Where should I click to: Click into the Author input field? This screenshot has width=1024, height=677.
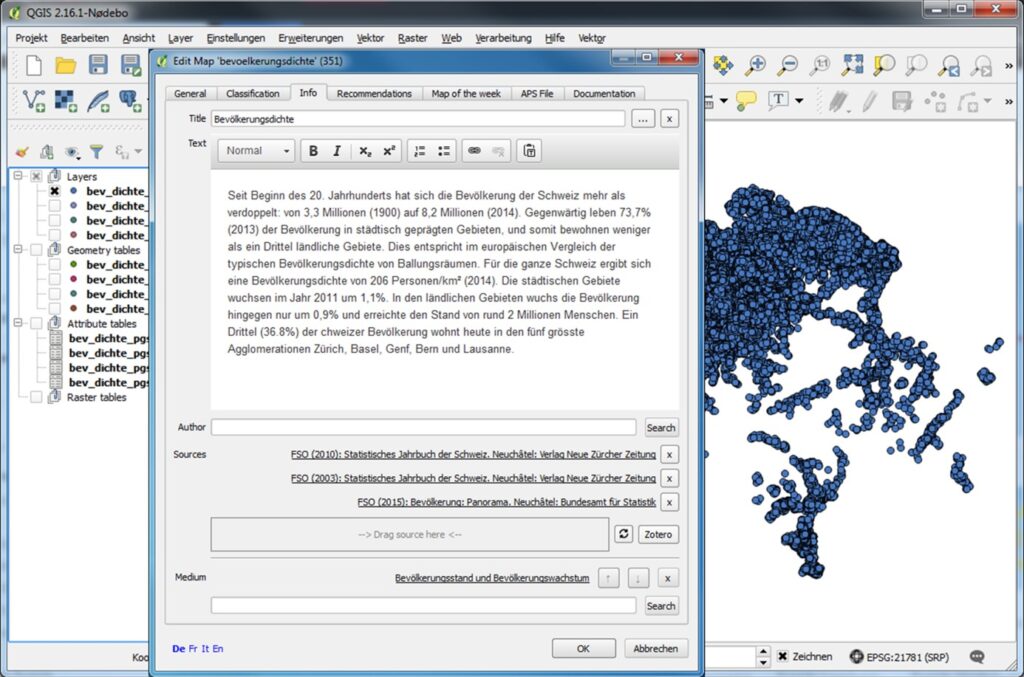[423, 427]
